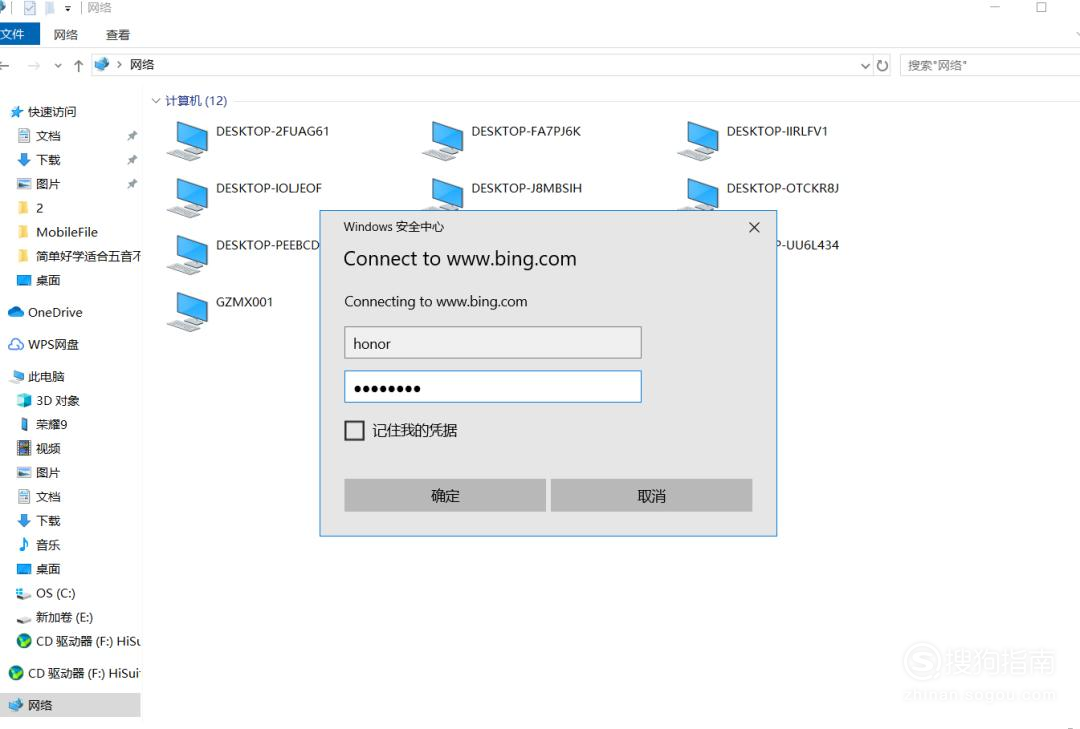Select the DESKTOP-IOLJEOF computer icon

(x=187, y=197)
